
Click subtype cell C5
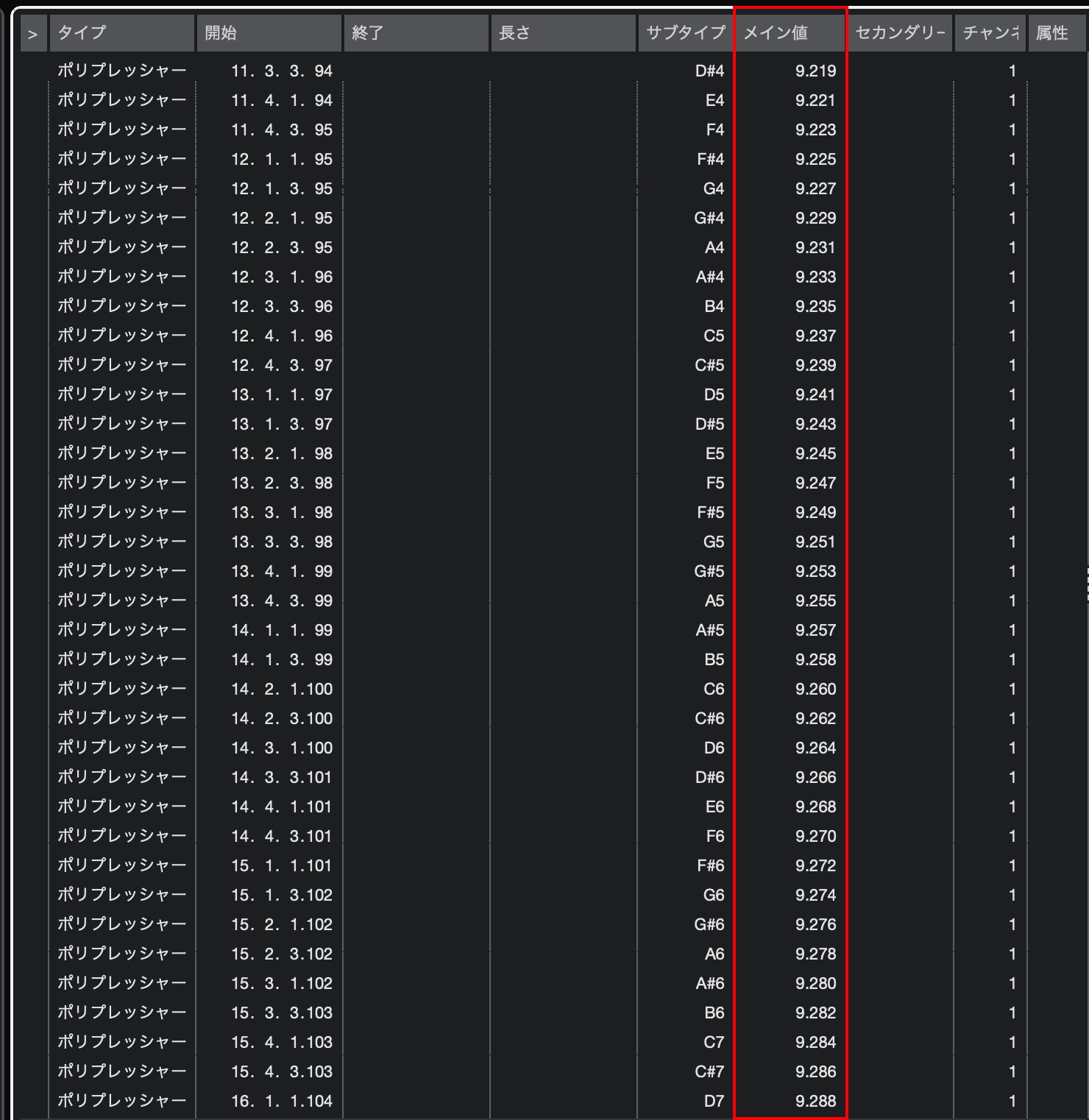tap(714, 336)
